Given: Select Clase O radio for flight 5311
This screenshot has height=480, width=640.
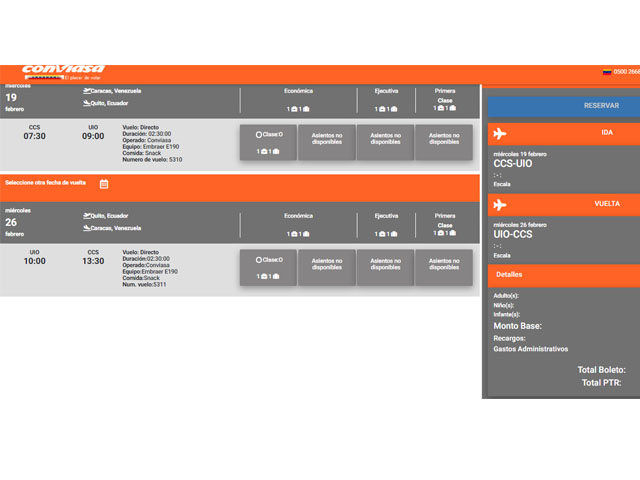Looking at the screenshot, I should coord(259,260).
